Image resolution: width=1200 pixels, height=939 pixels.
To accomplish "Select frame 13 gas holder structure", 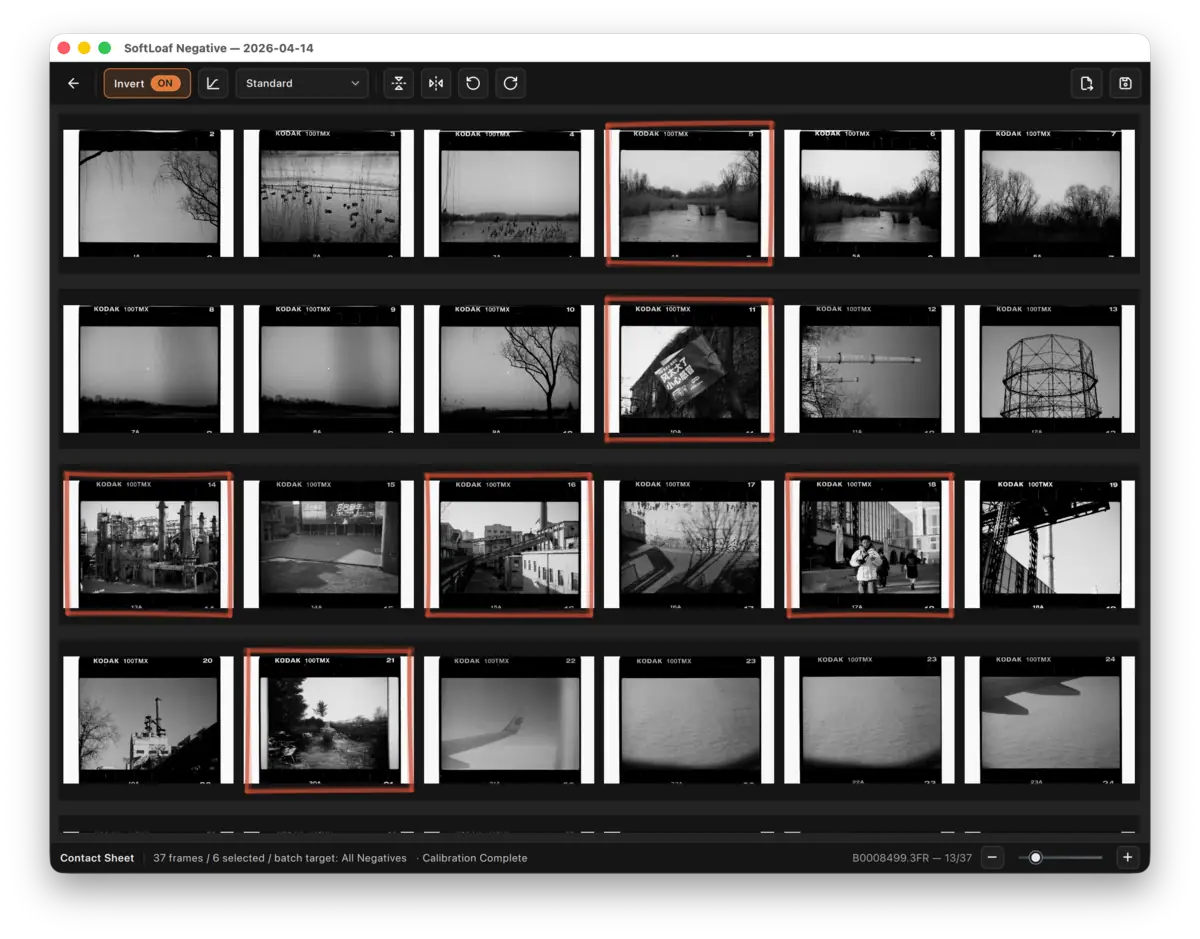I will coord(1049,368).
